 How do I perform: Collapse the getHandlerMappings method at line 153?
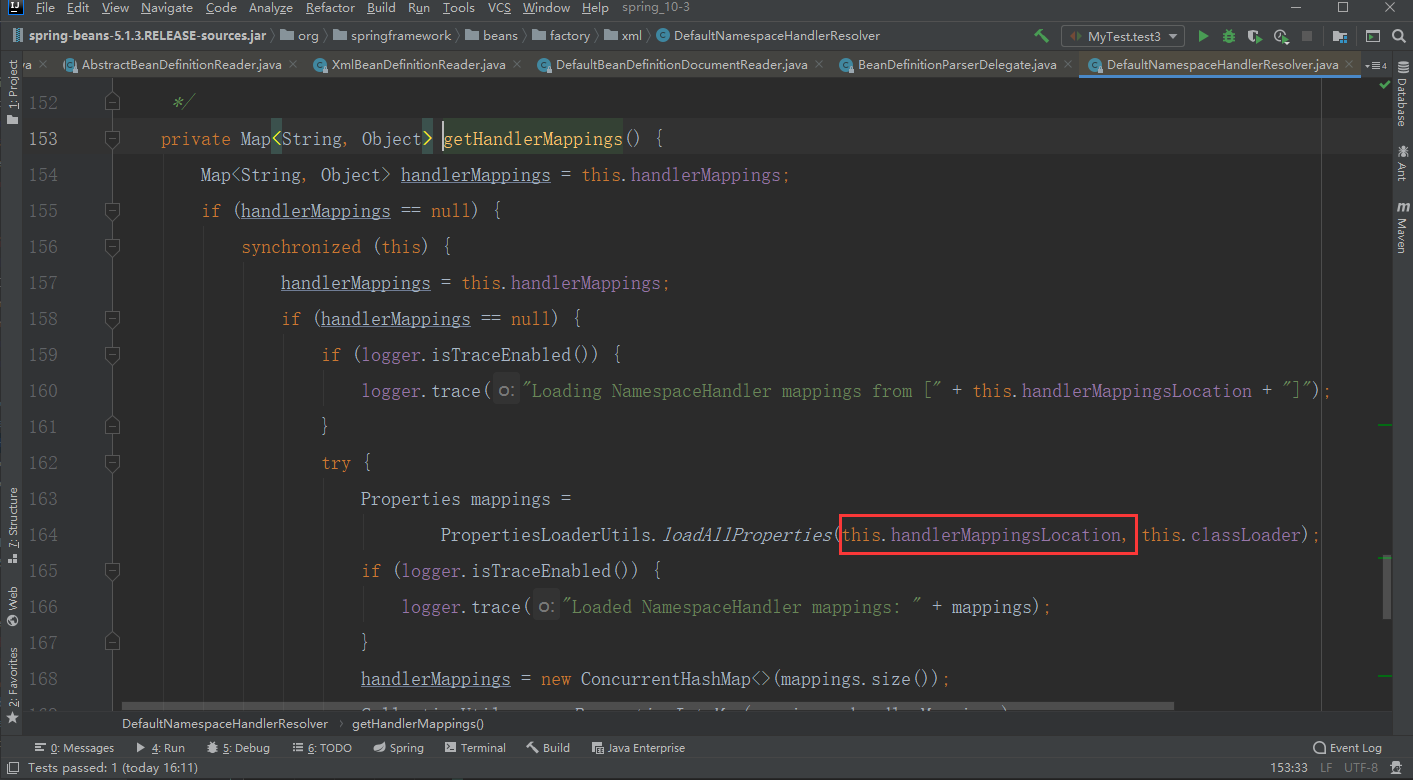112,138
